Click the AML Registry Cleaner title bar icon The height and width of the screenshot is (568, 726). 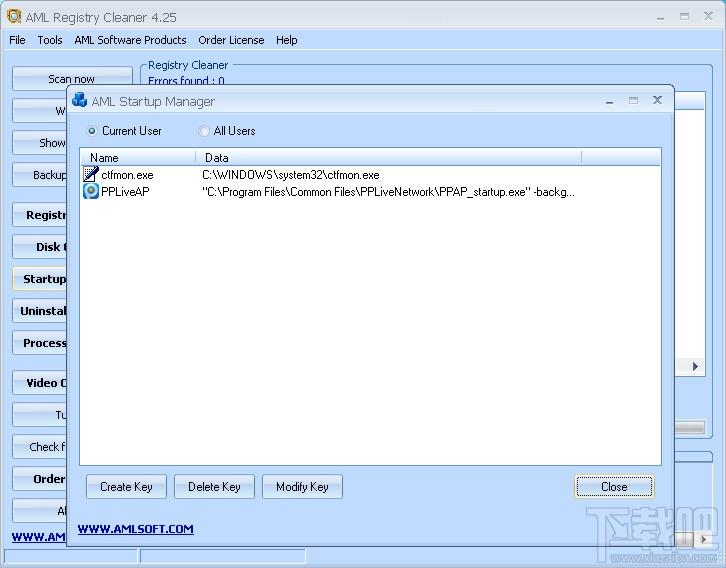pos(14,16)
